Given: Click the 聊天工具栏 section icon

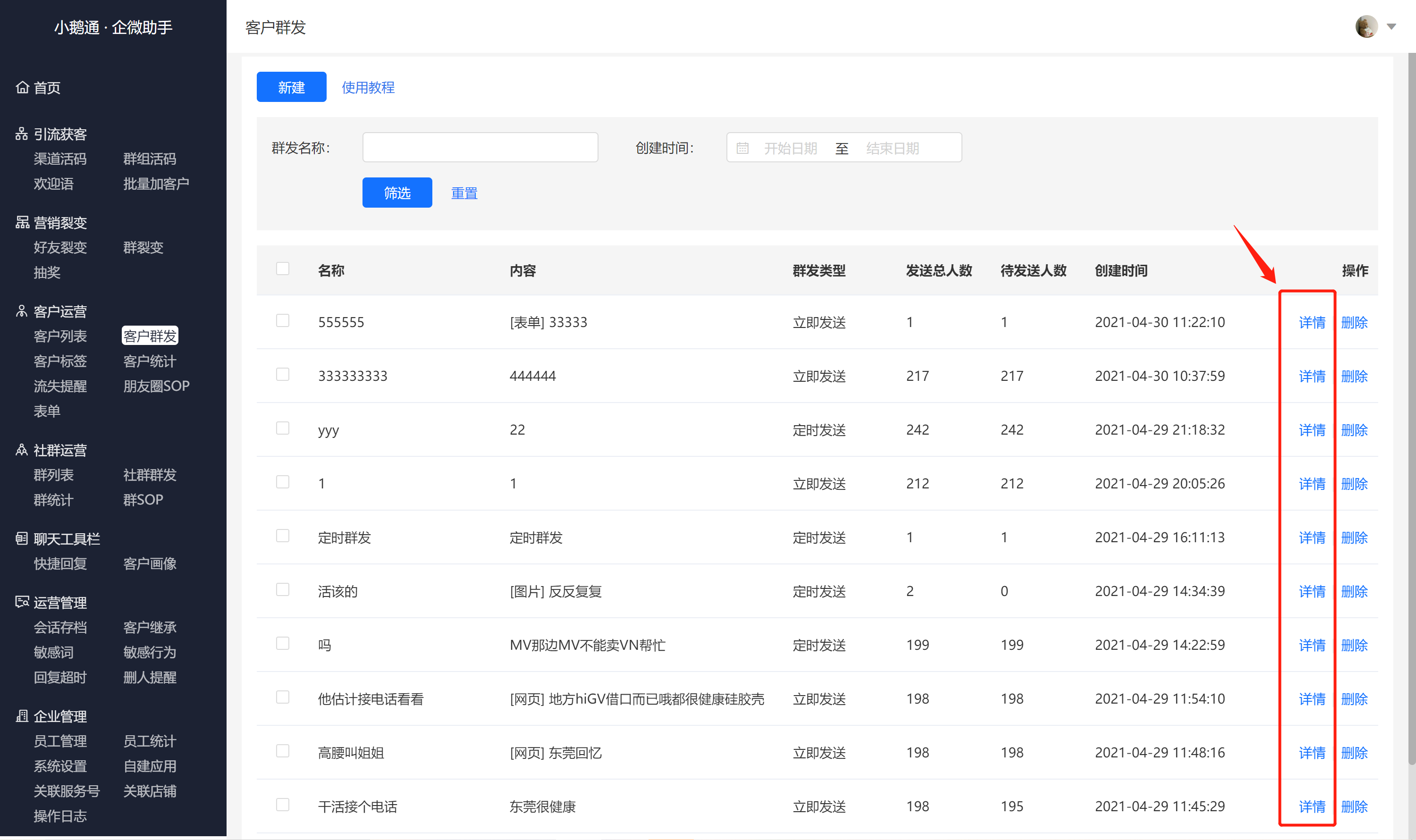Looking at the screenshot, I should [x=22, y=538].
